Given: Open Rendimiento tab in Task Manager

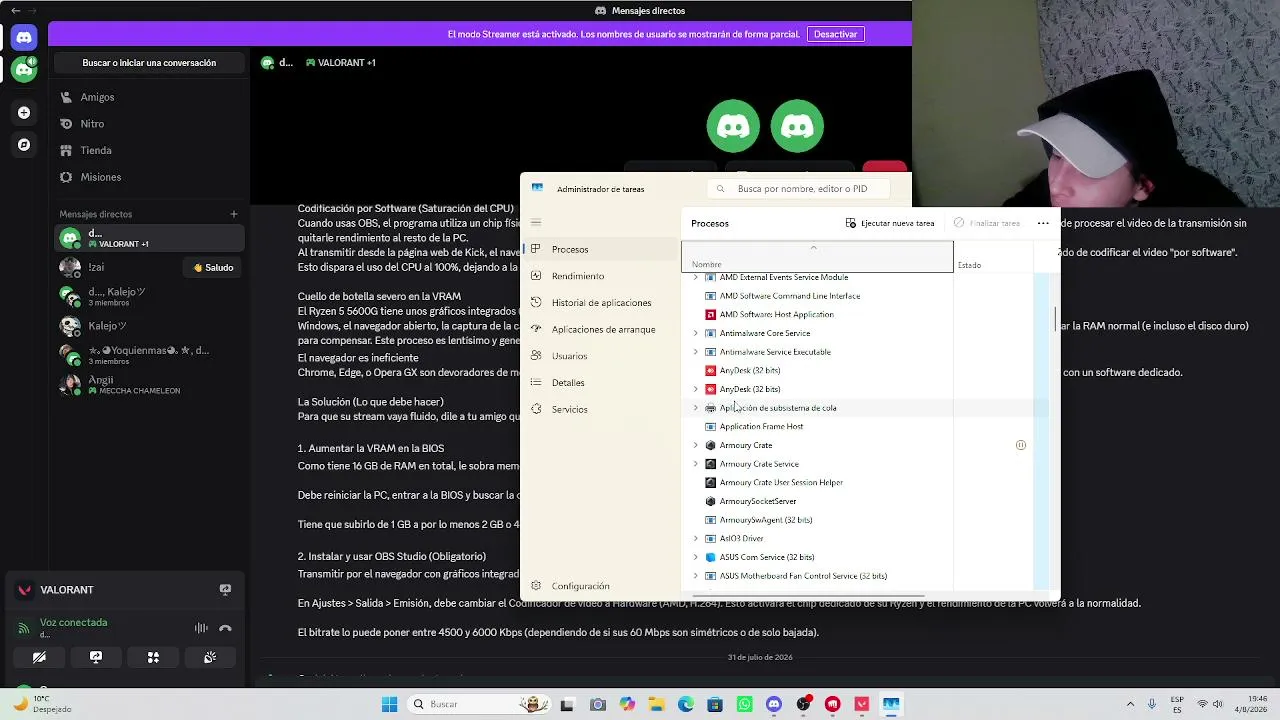Looking at the screenshot, I should [x=601, y=276].
